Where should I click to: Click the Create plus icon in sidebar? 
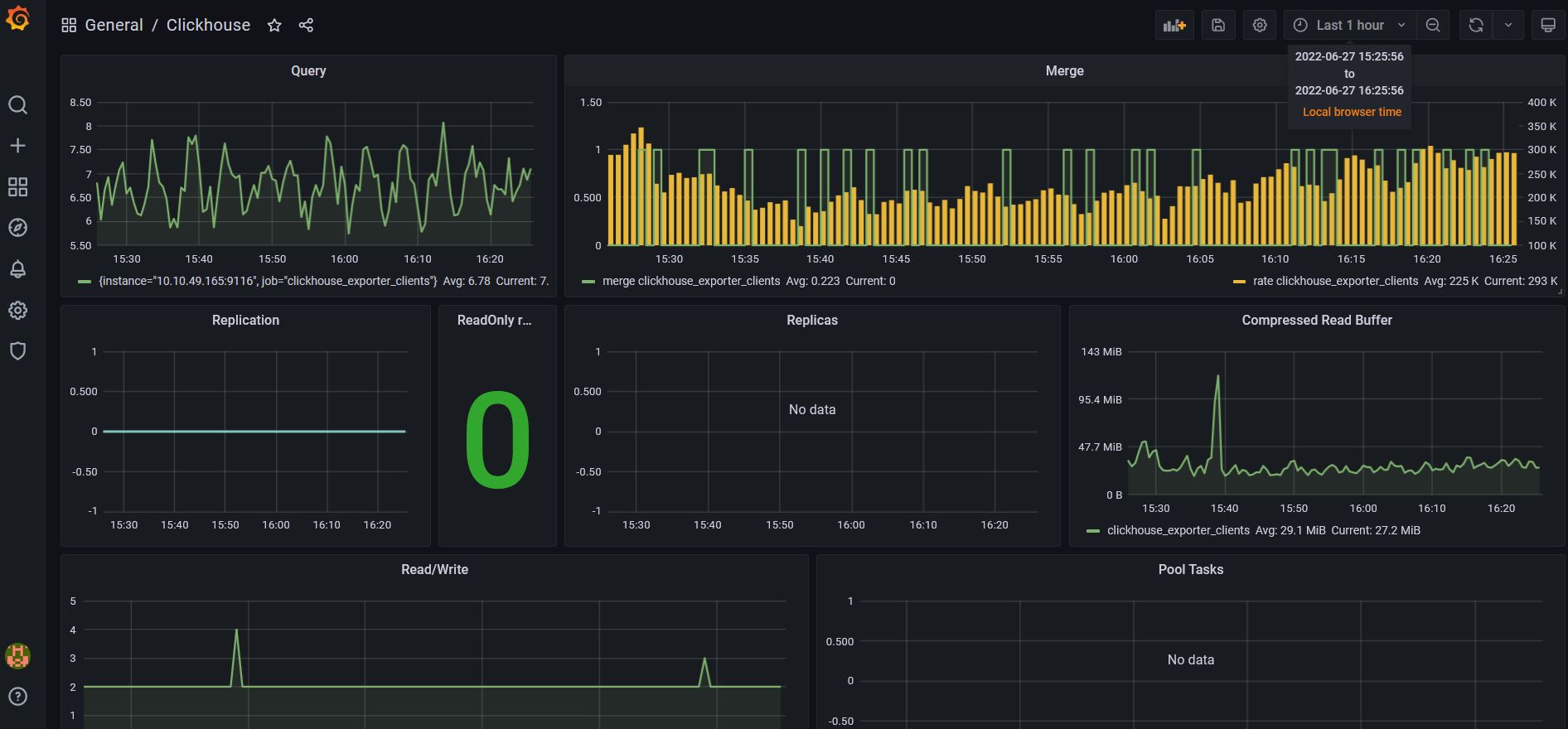tap(17, 146)
